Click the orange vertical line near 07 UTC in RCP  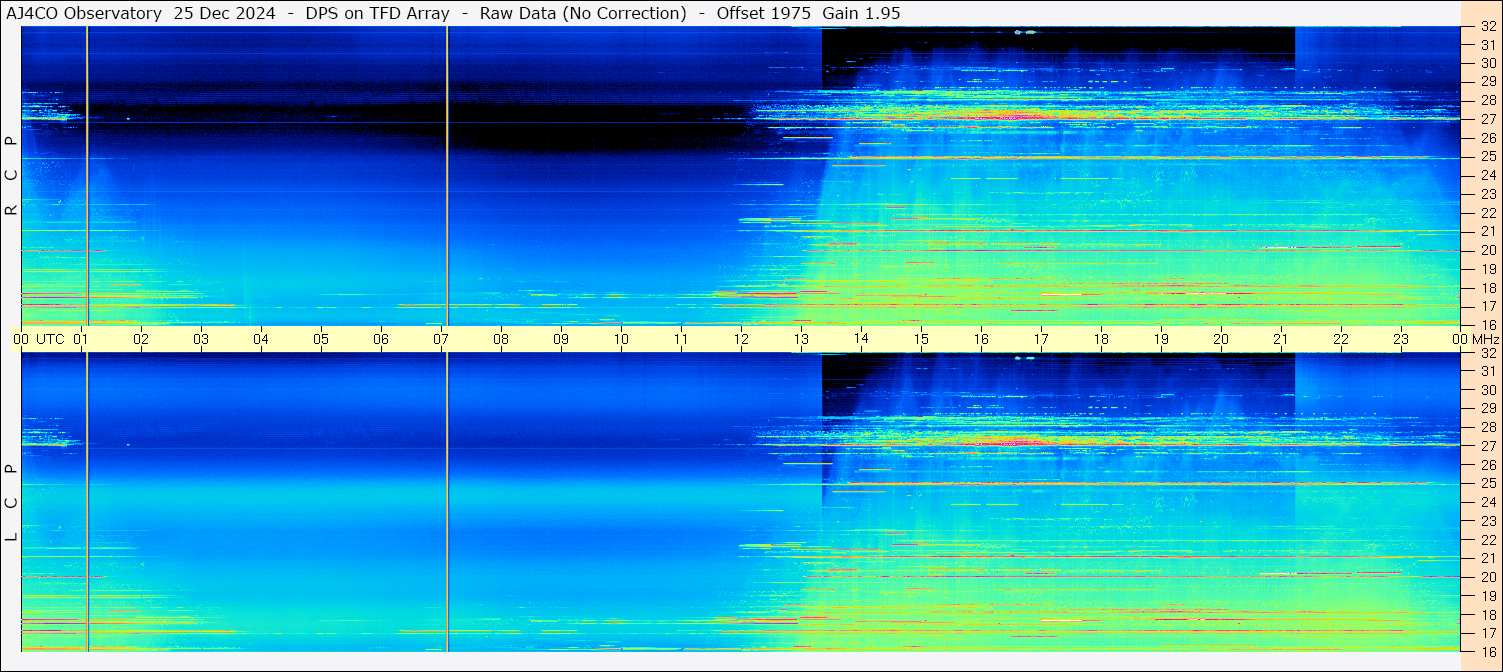point(447,176)
